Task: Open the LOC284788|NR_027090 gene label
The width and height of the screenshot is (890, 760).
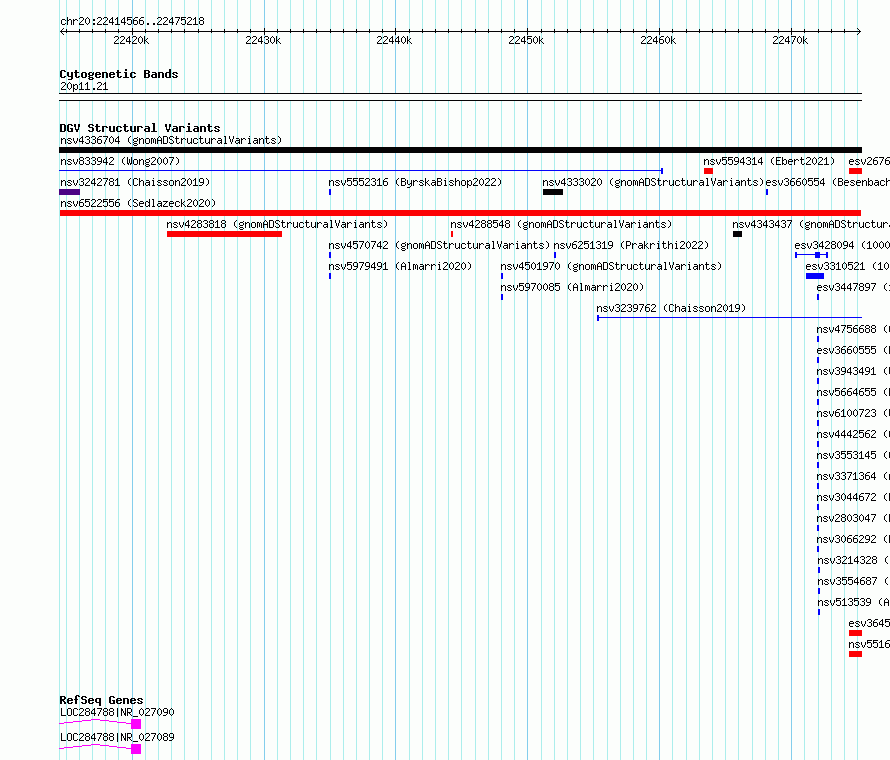Action: 117,712
